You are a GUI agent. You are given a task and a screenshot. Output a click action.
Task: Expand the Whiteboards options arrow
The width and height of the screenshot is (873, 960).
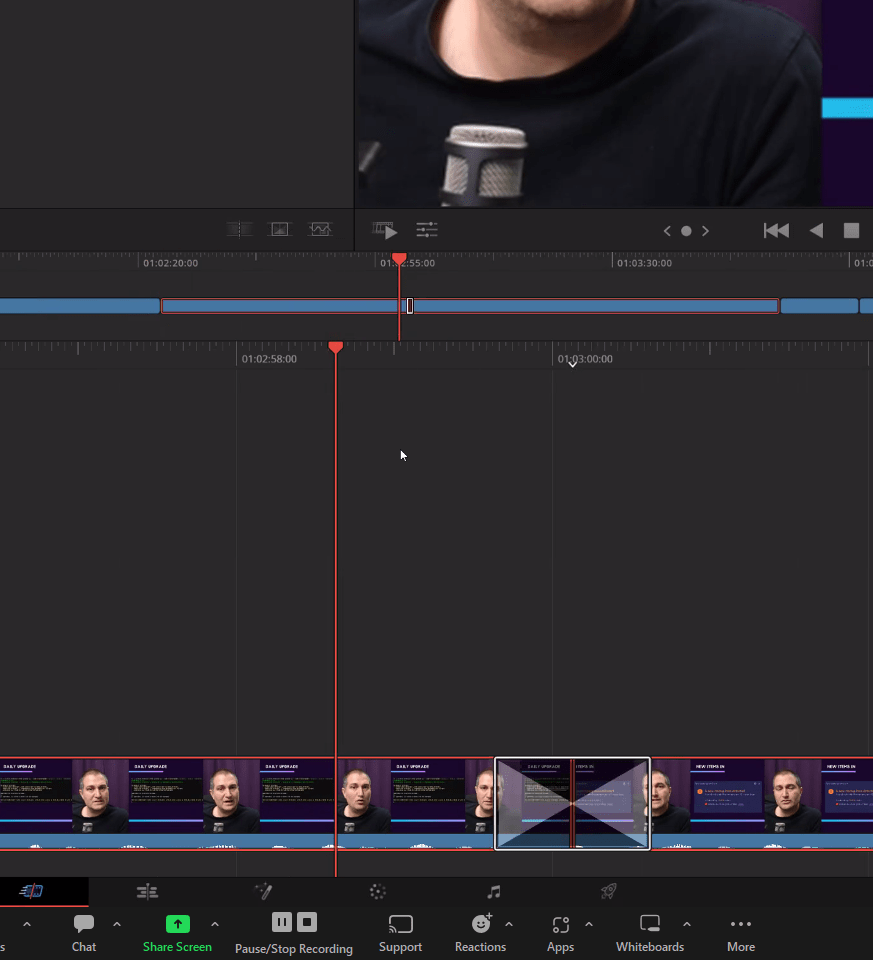pyautogui.click(x=687, y=924)
